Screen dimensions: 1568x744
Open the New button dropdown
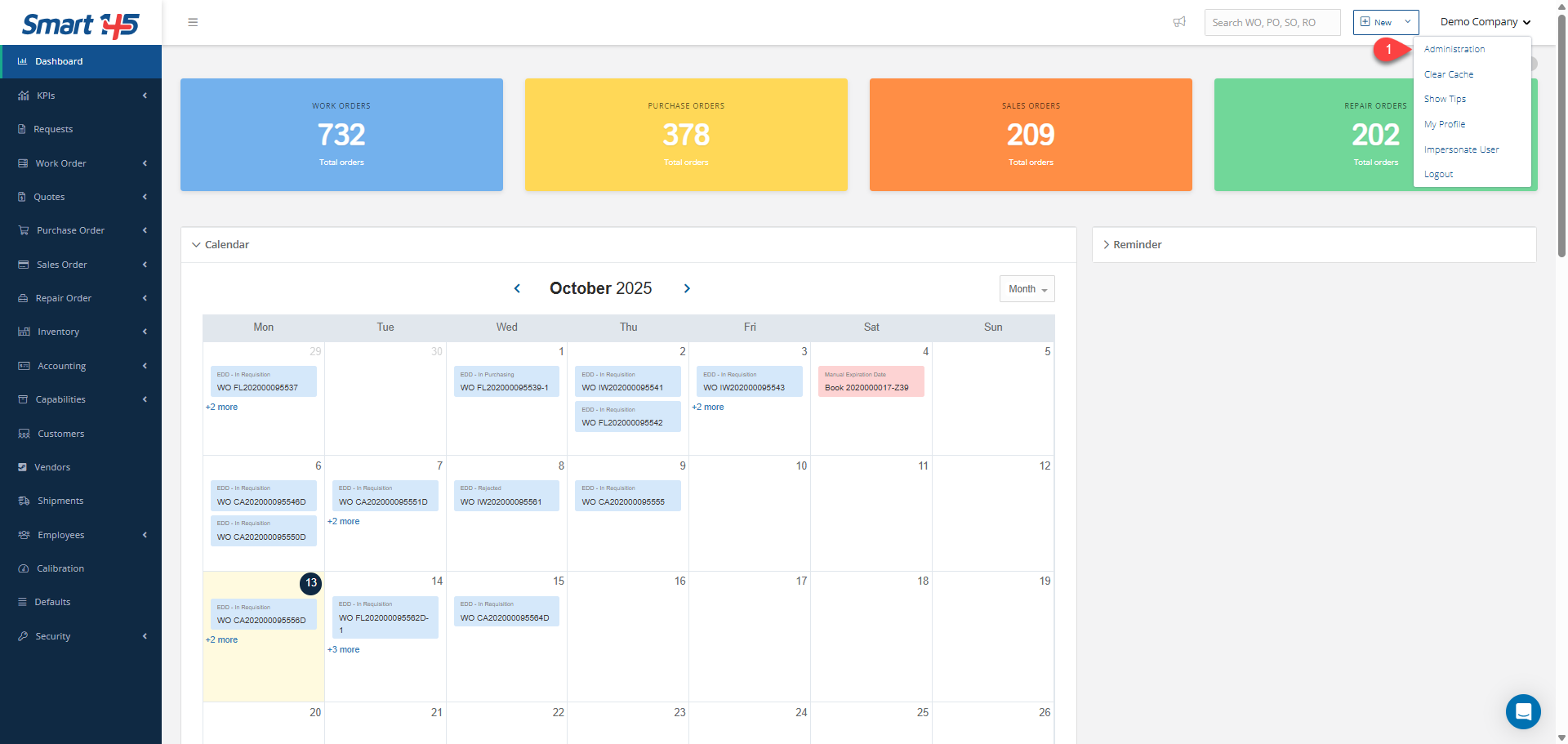pos(1407,22)
